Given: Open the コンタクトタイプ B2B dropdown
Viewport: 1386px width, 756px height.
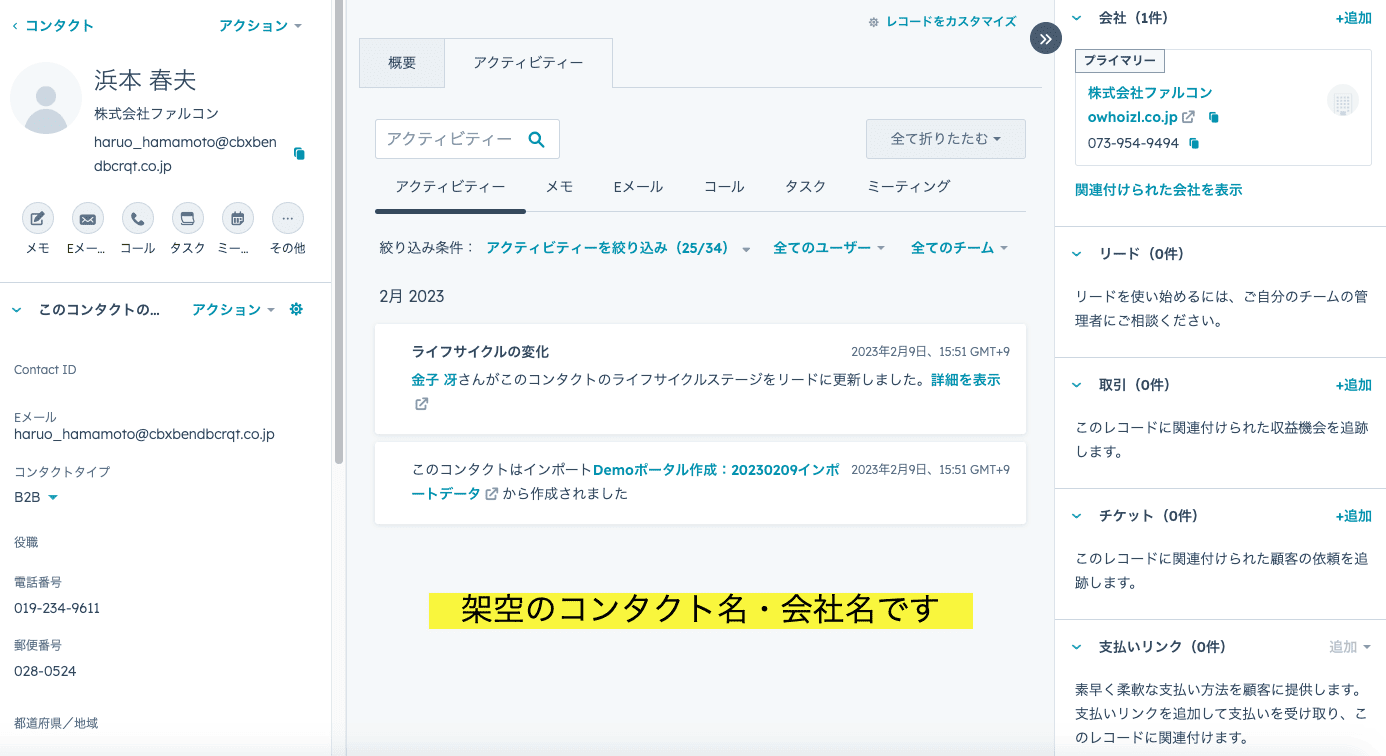Looking at the screenshot, I should pos(36,497).
